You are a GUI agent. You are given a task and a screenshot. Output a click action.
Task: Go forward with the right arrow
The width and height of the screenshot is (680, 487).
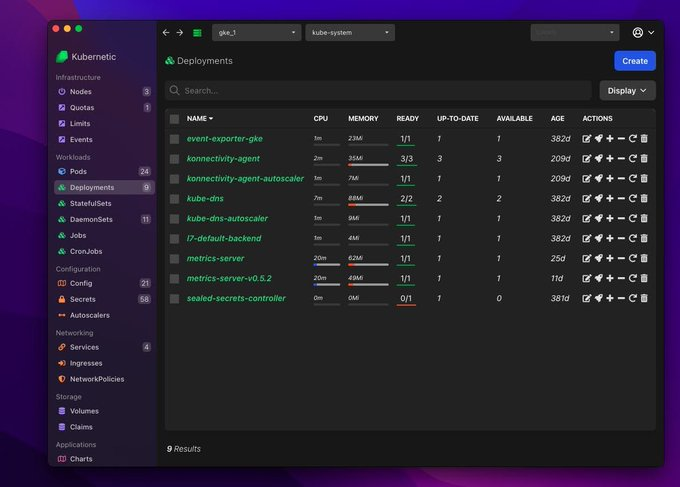click(180, 33)
